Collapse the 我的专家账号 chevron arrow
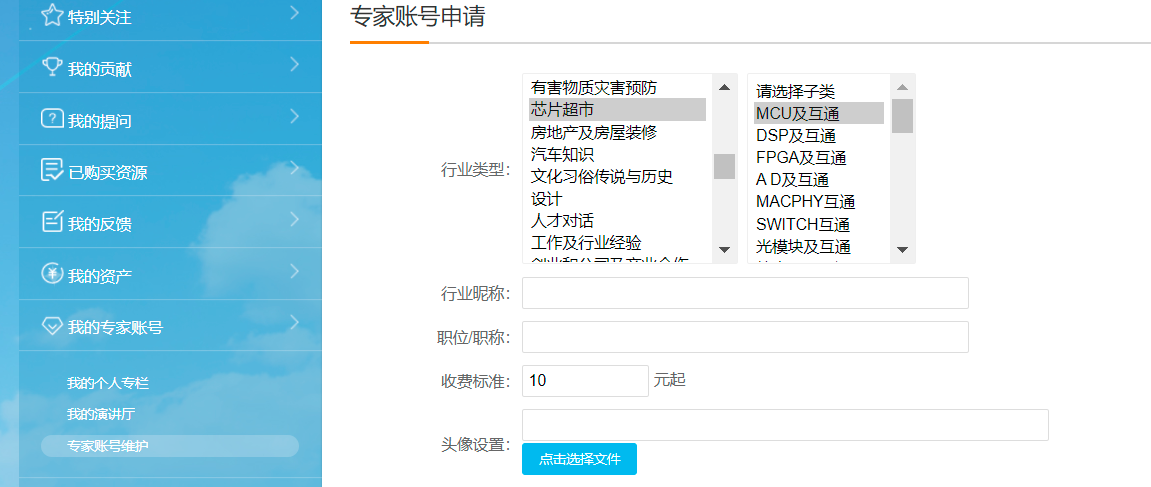Image resolution: width=1151 pixels, height=487 pixels. pos(294,323)
